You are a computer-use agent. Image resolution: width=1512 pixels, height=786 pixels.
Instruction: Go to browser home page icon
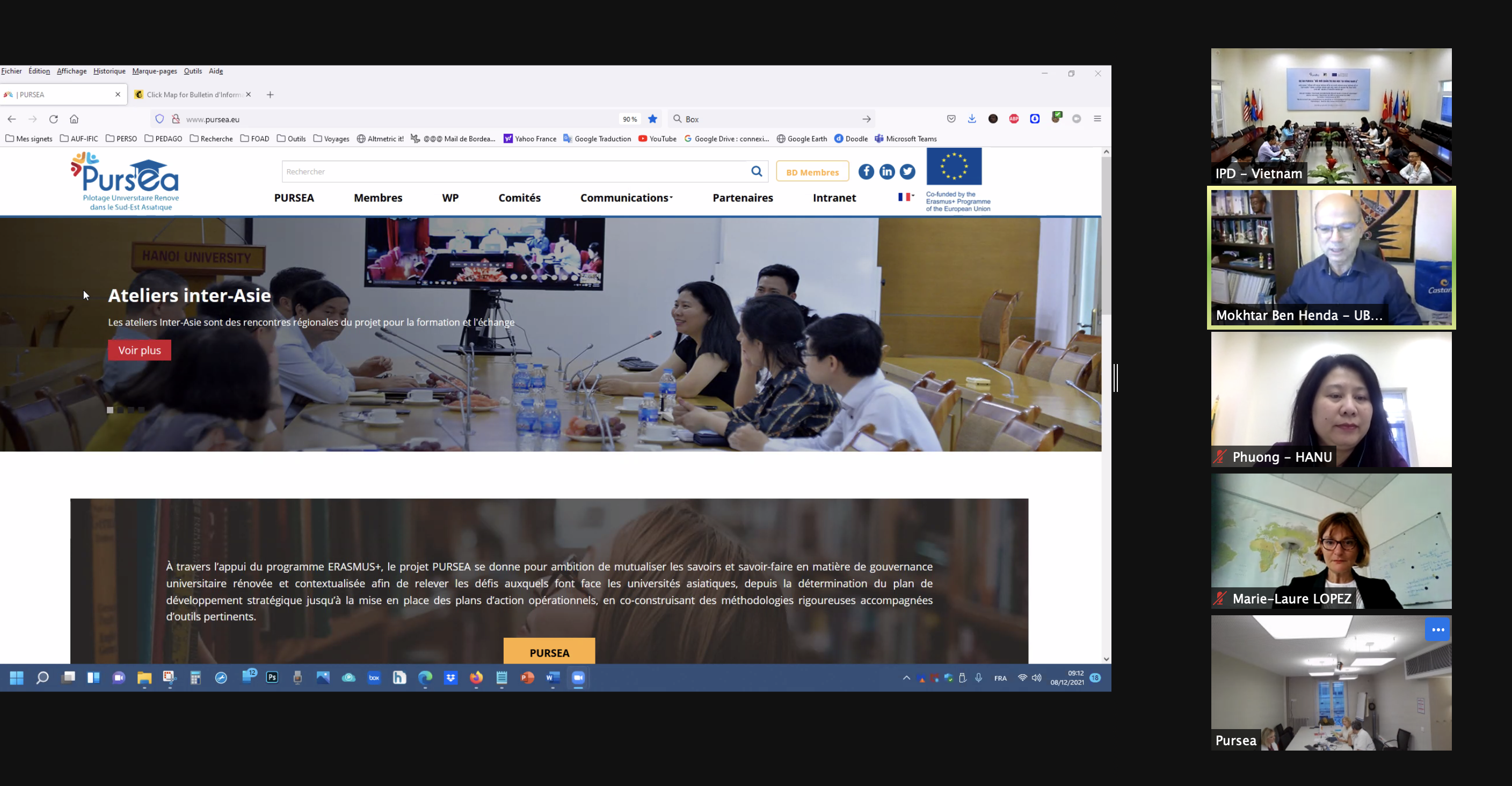click(74, 119)
